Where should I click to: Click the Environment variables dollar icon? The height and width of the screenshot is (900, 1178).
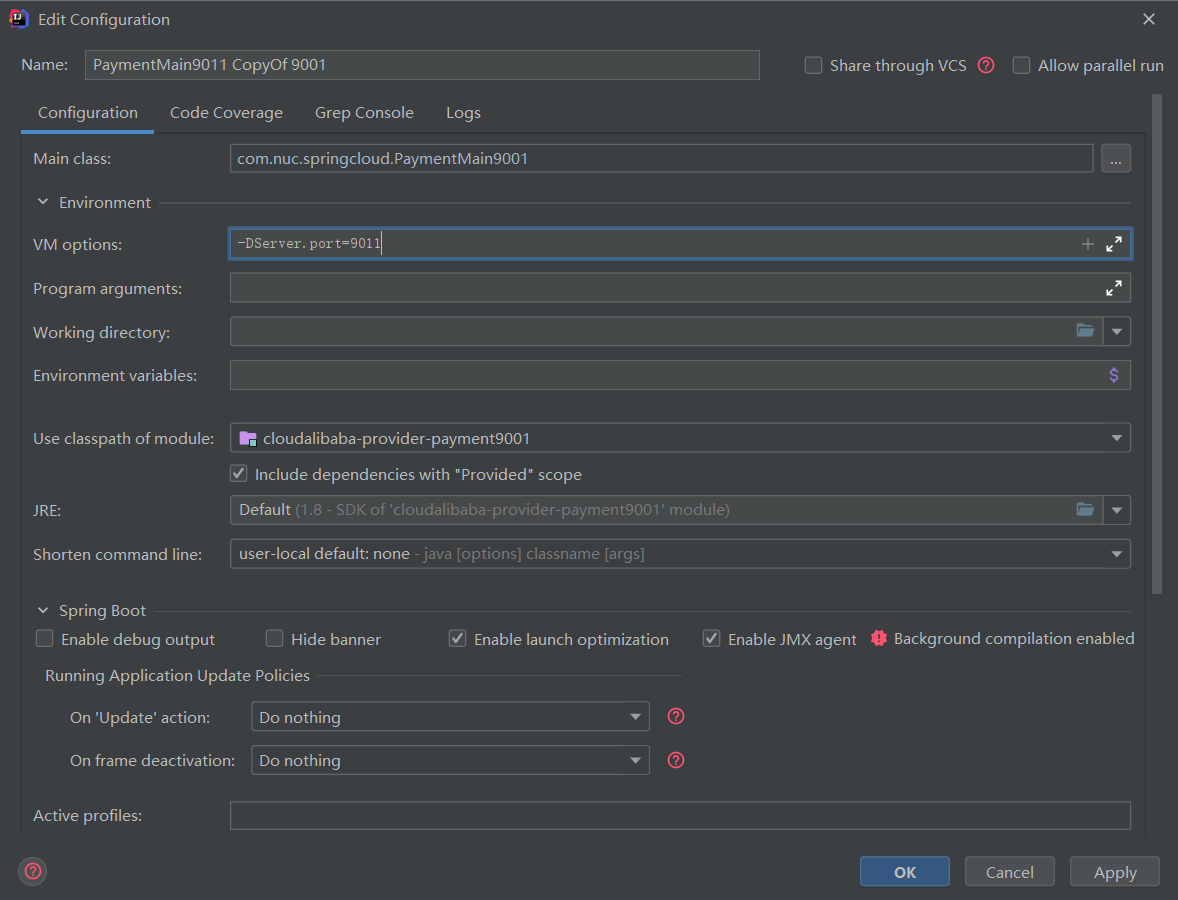[x=1113, y=375]
